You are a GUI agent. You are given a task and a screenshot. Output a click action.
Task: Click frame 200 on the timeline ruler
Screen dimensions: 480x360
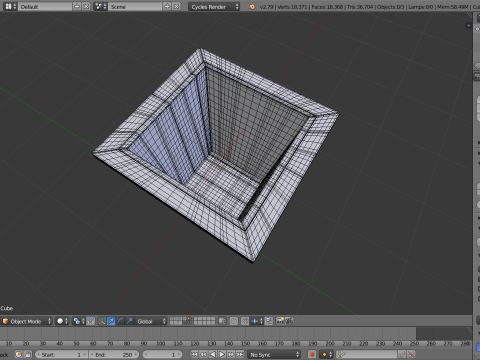330,343
